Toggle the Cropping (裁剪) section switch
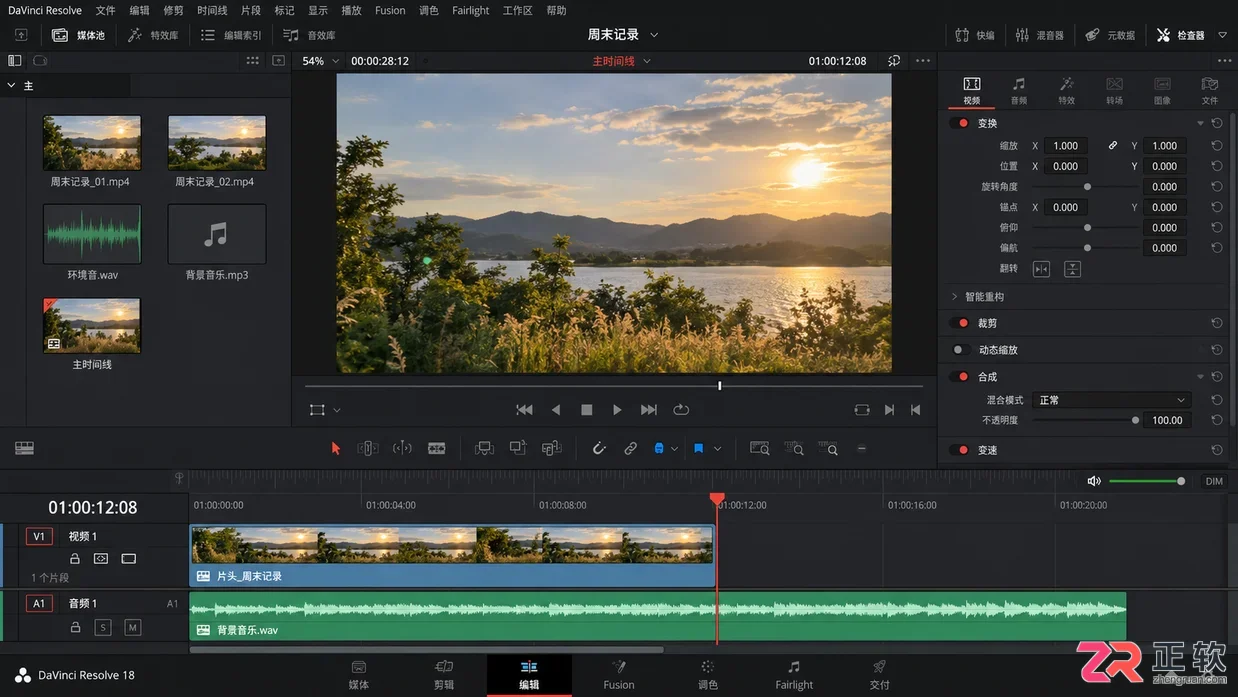Screen dimensions: 1238x697 (x=961, y=323)
